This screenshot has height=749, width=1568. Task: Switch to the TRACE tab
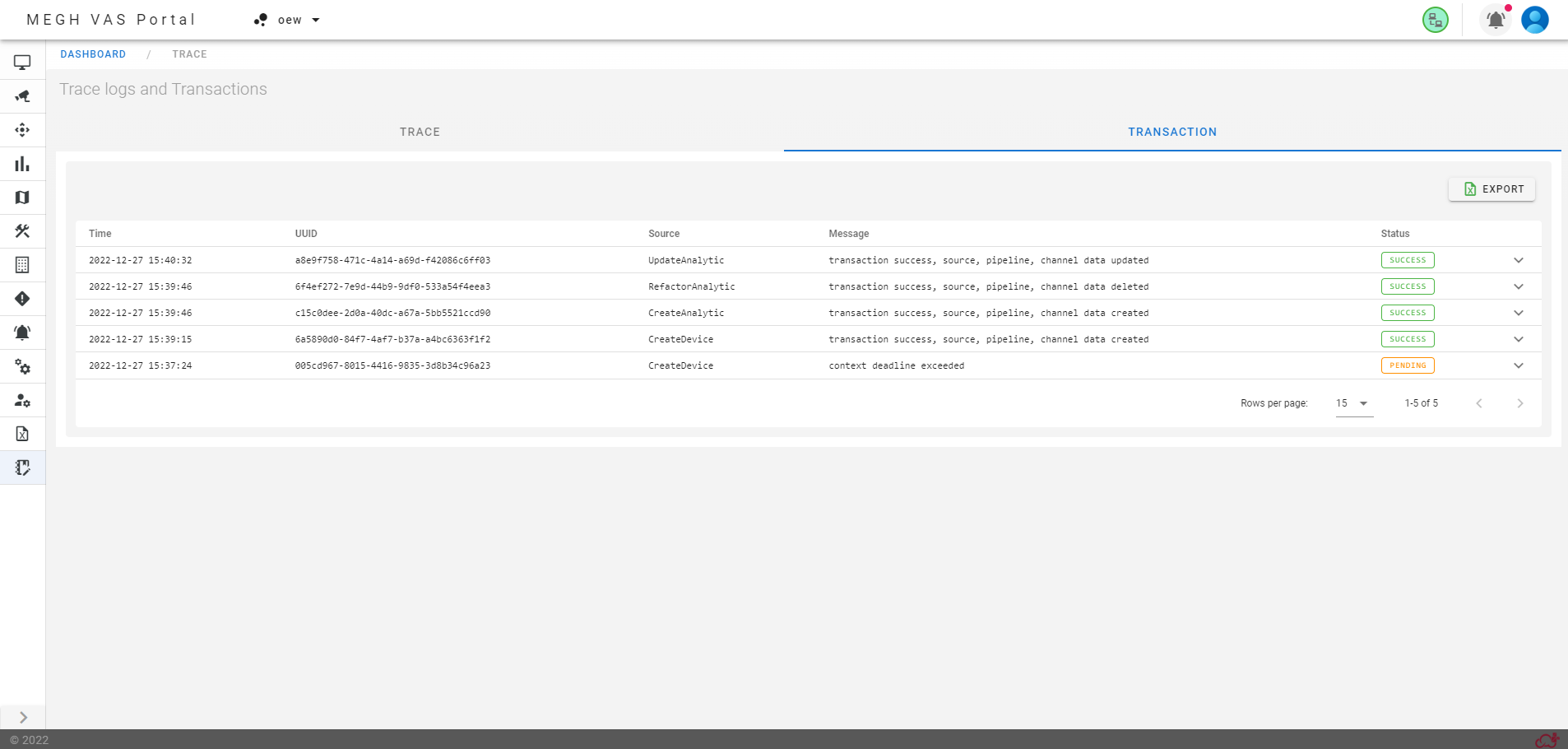(419, 132)
